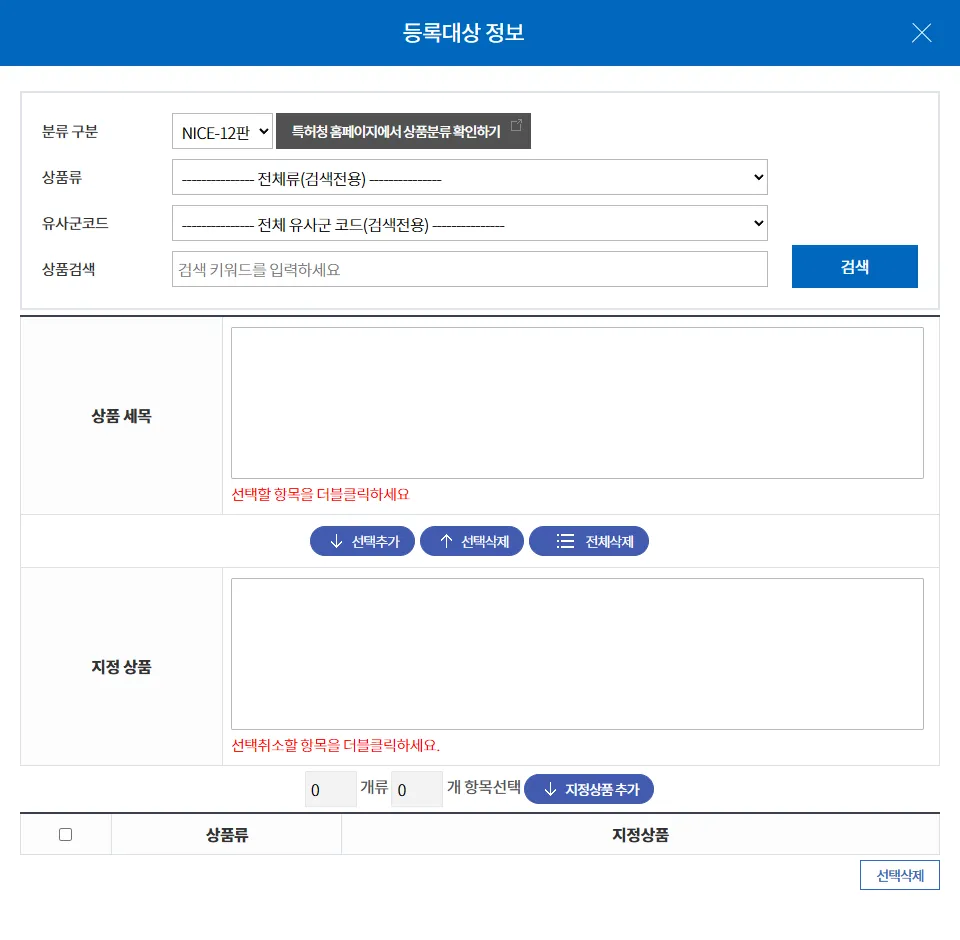Screen dimensions: 960x940
Task: Toggle the select-all checkbox in table header
Action: 66,834
